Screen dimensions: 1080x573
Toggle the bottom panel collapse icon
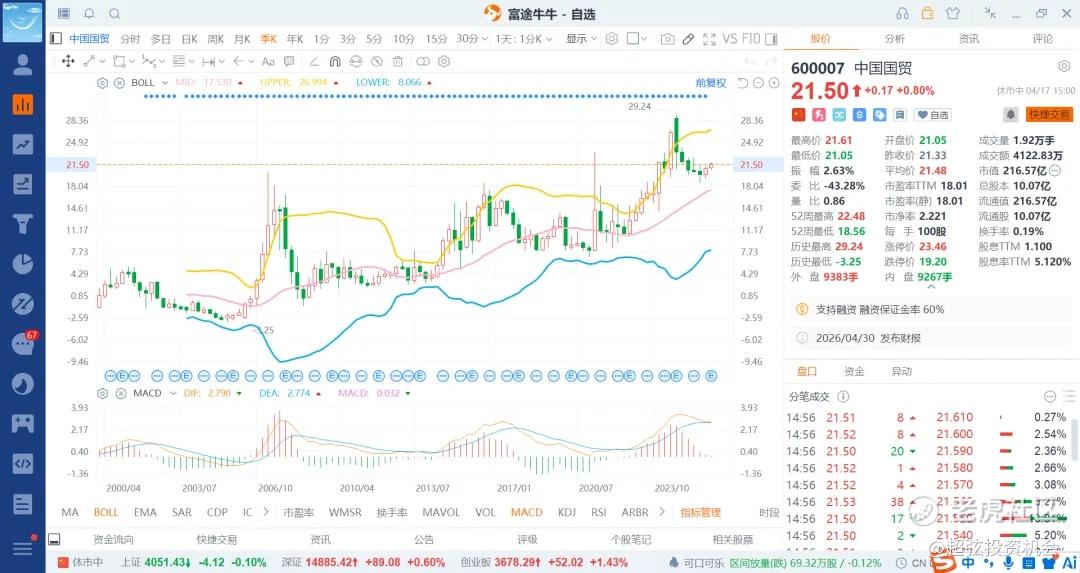(x=54, y=539)
